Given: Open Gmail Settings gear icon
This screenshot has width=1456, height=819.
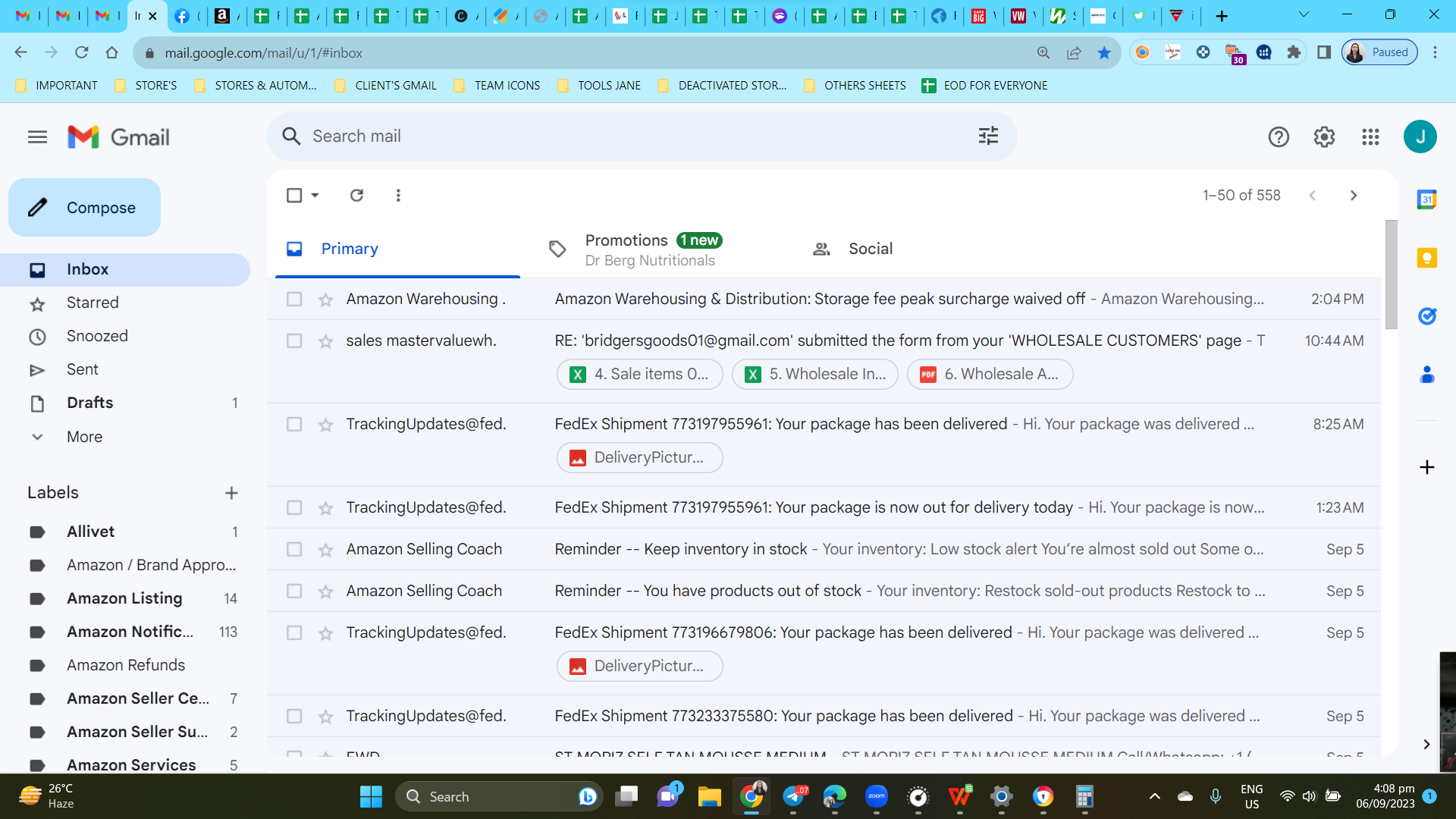Looking at the screenshot, I should pyautogui.click(x=1324, y=137).
